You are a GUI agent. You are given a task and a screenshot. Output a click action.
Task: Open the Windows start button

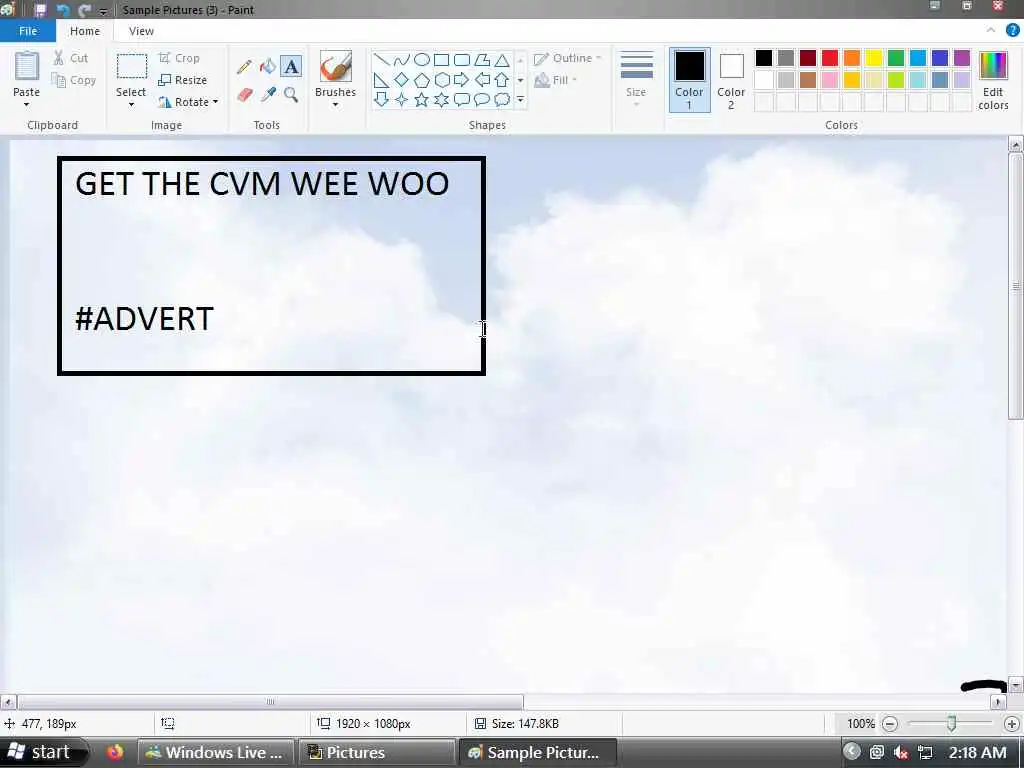pos(42,752)
